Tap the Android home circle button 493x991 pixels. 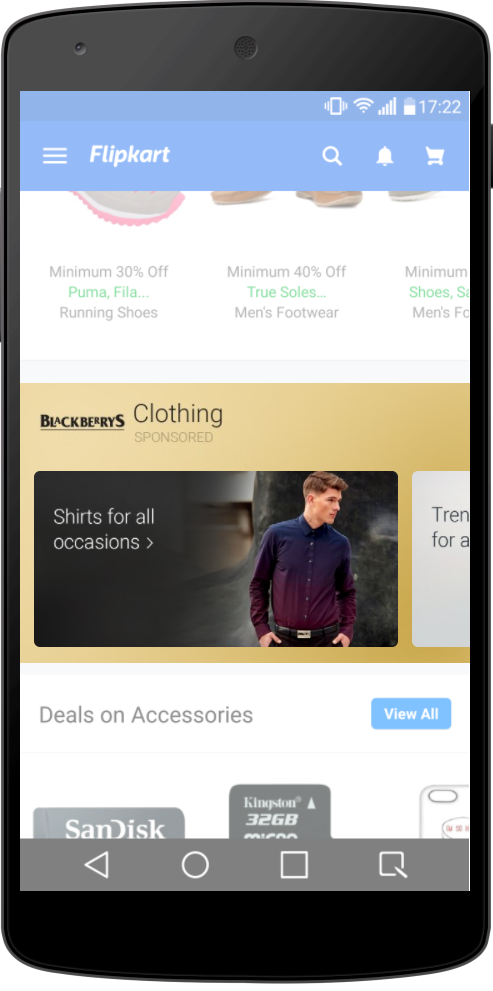pyautogui.click(x=195, y=864)
